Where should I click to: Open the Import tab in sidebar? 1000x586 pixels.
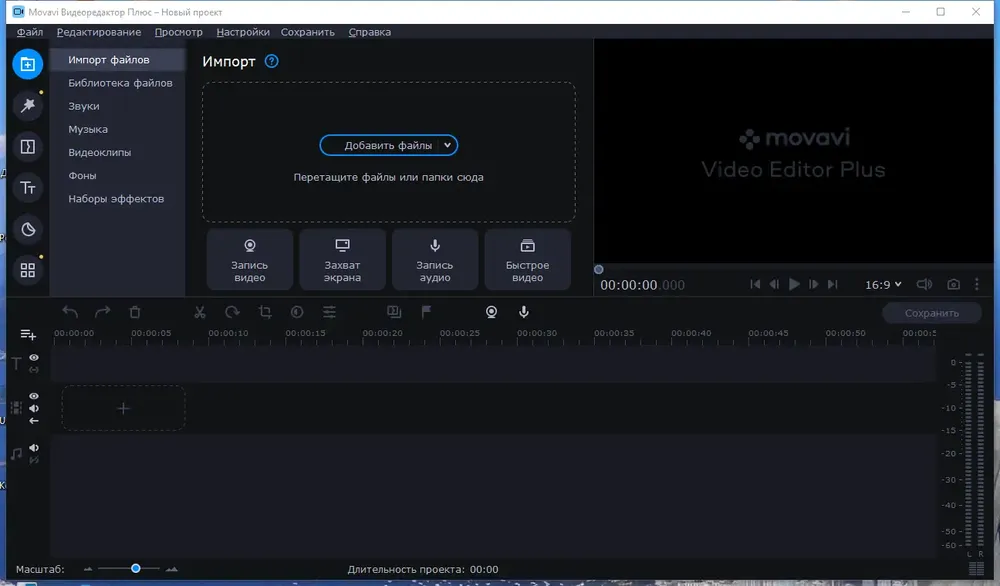tap(27, 64)
